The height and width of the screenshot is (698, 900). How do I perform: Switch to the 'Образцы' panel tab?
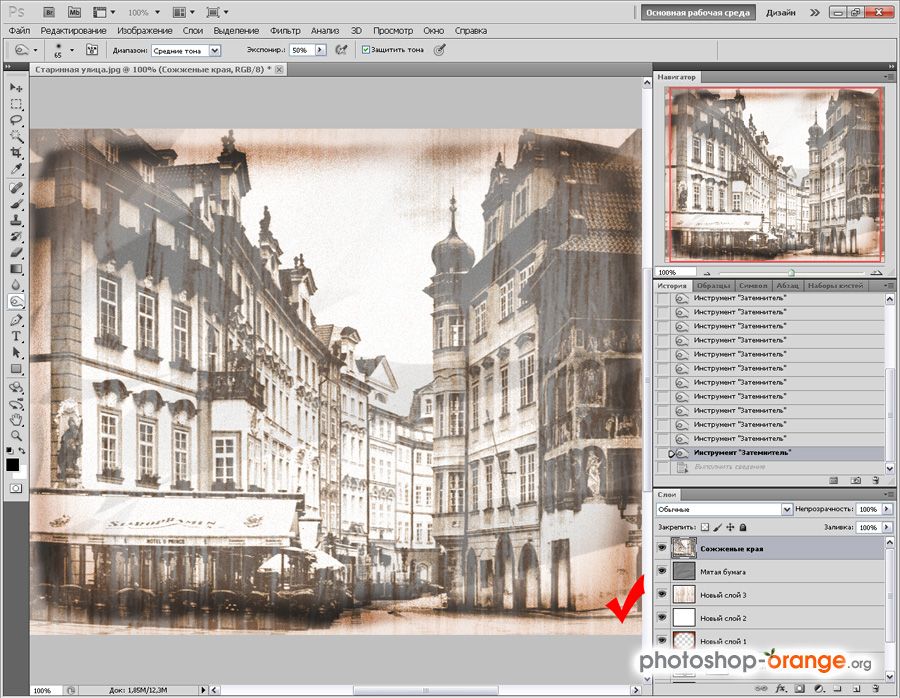coord(713,286)
